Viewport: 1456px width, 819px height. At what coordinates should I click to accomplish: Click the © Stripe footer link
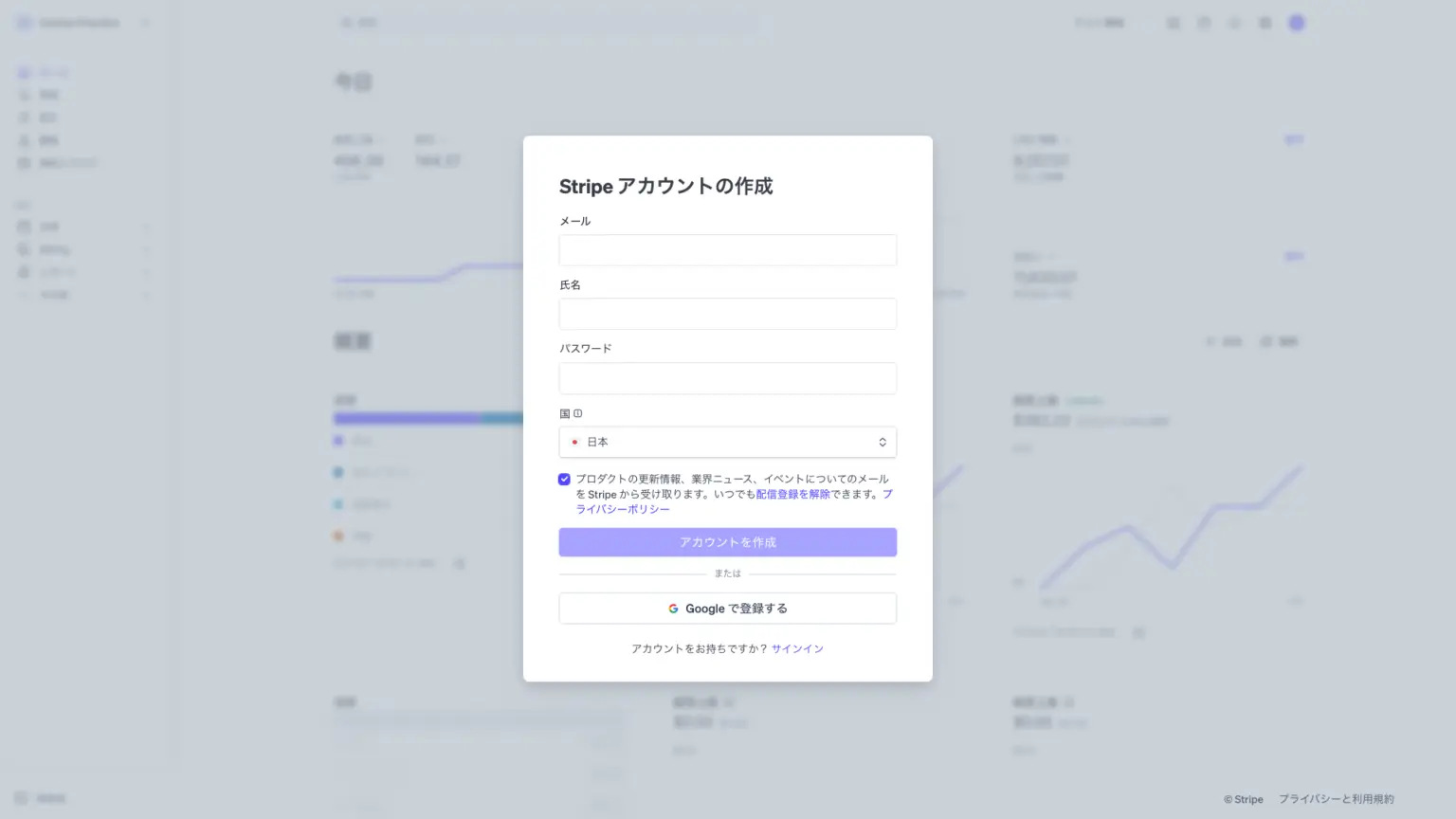tap(1243, 799)
